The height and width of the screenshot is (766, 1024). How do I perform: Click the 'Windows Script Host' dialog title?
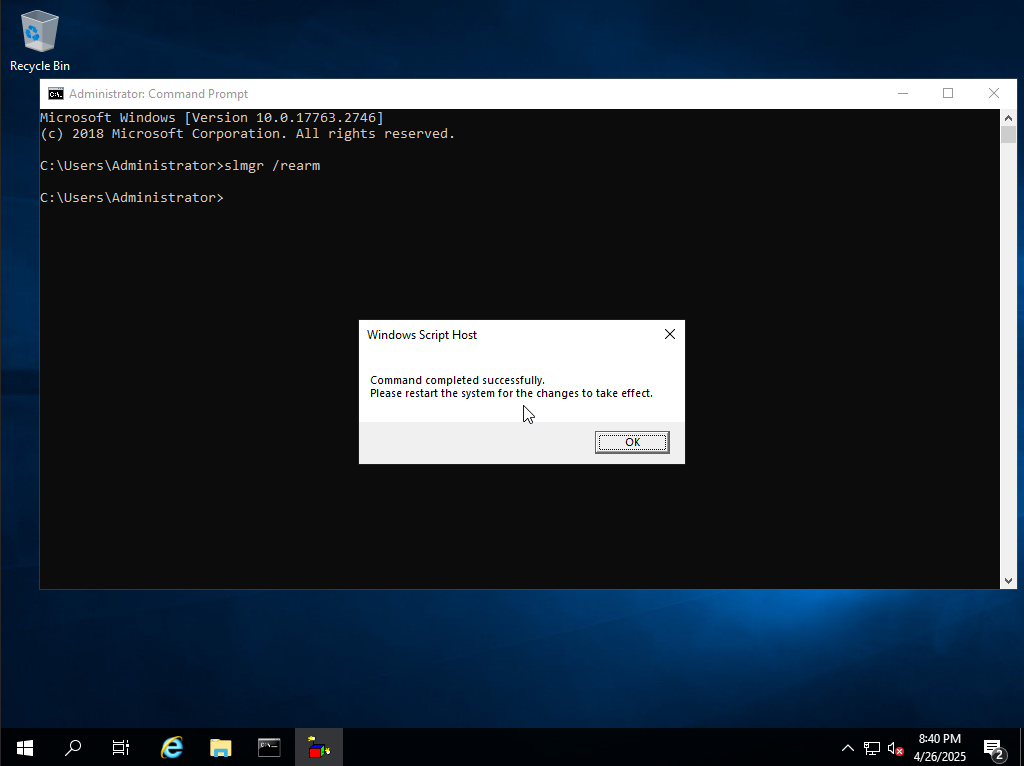422,335
